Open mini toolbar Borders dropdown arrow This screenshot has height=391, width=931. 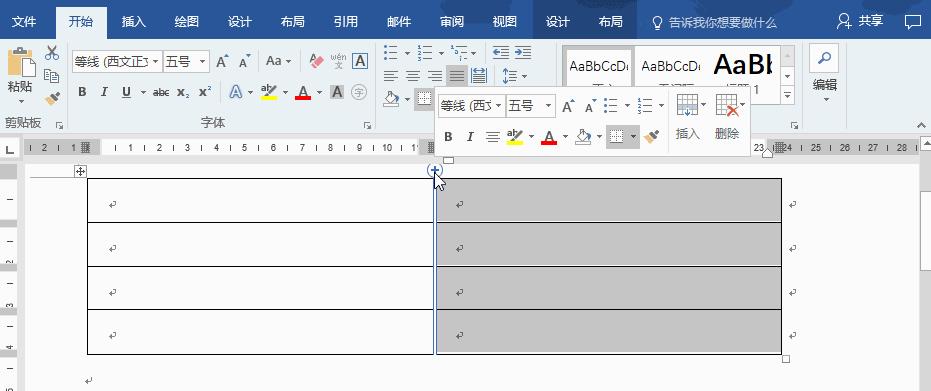click(634, 137)
